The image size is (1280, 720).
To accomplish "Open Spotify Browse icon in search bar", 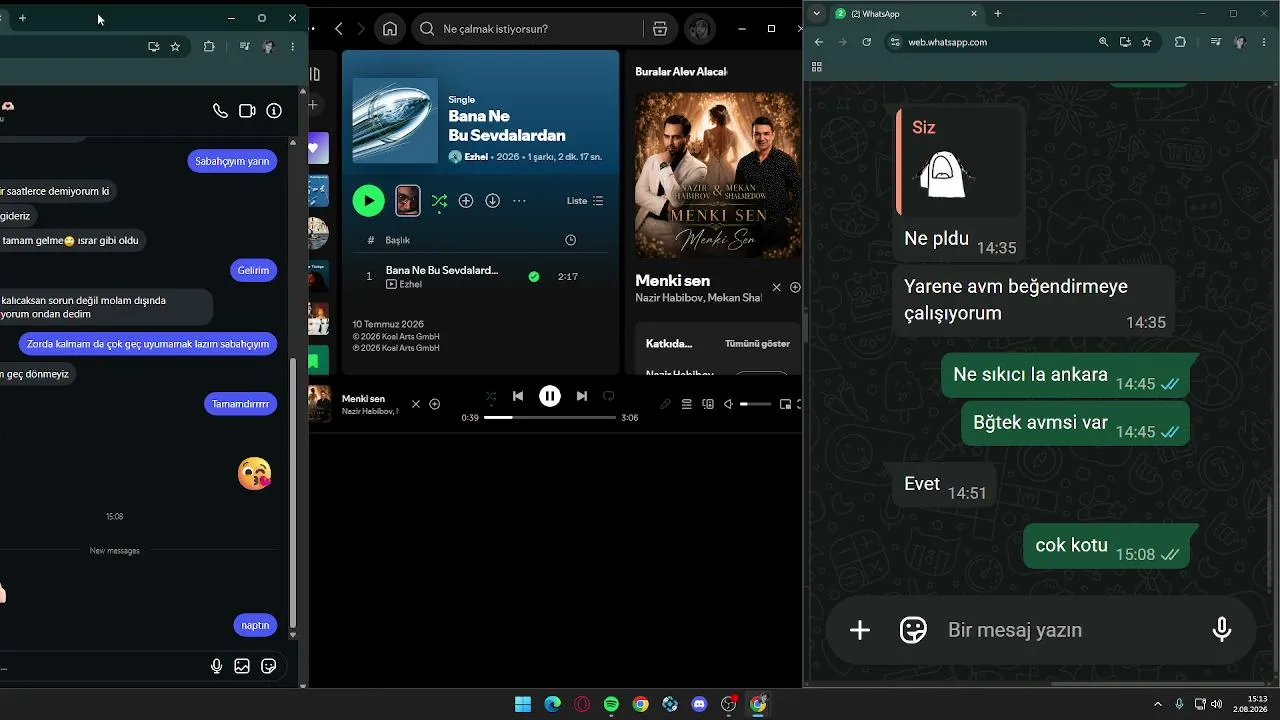I will click(660, 29).
